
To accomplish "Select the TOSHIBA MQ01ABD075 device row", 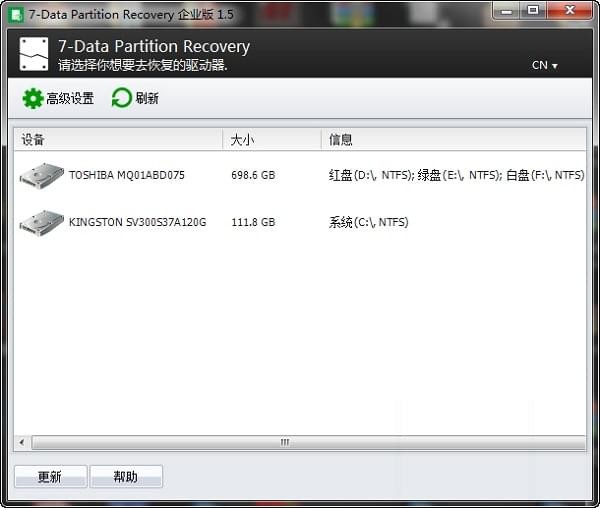I will [x=300, y=176].
